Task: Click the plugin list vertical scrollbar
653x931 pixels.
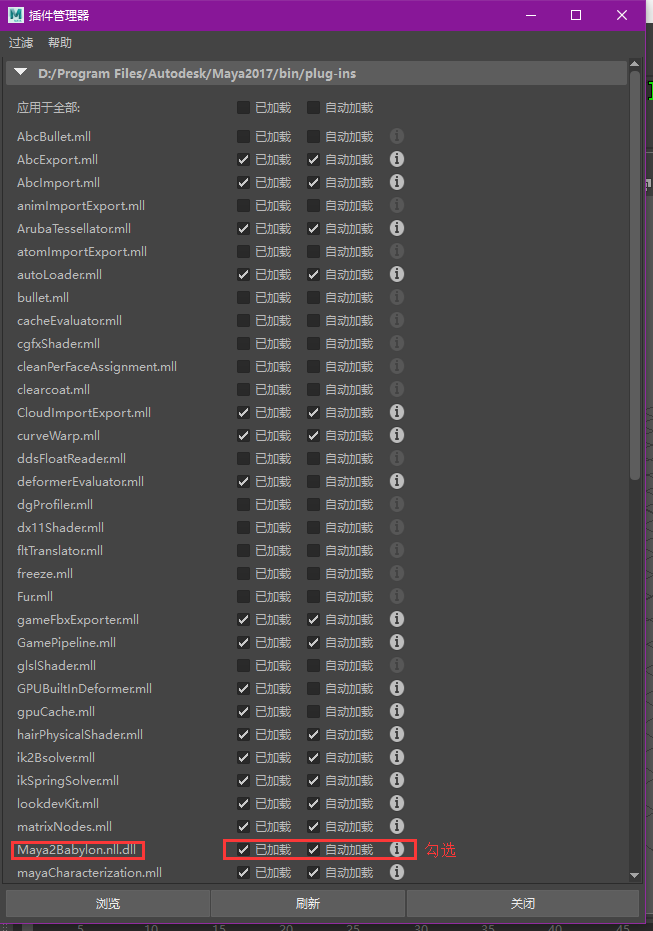Action: point(635,300)
